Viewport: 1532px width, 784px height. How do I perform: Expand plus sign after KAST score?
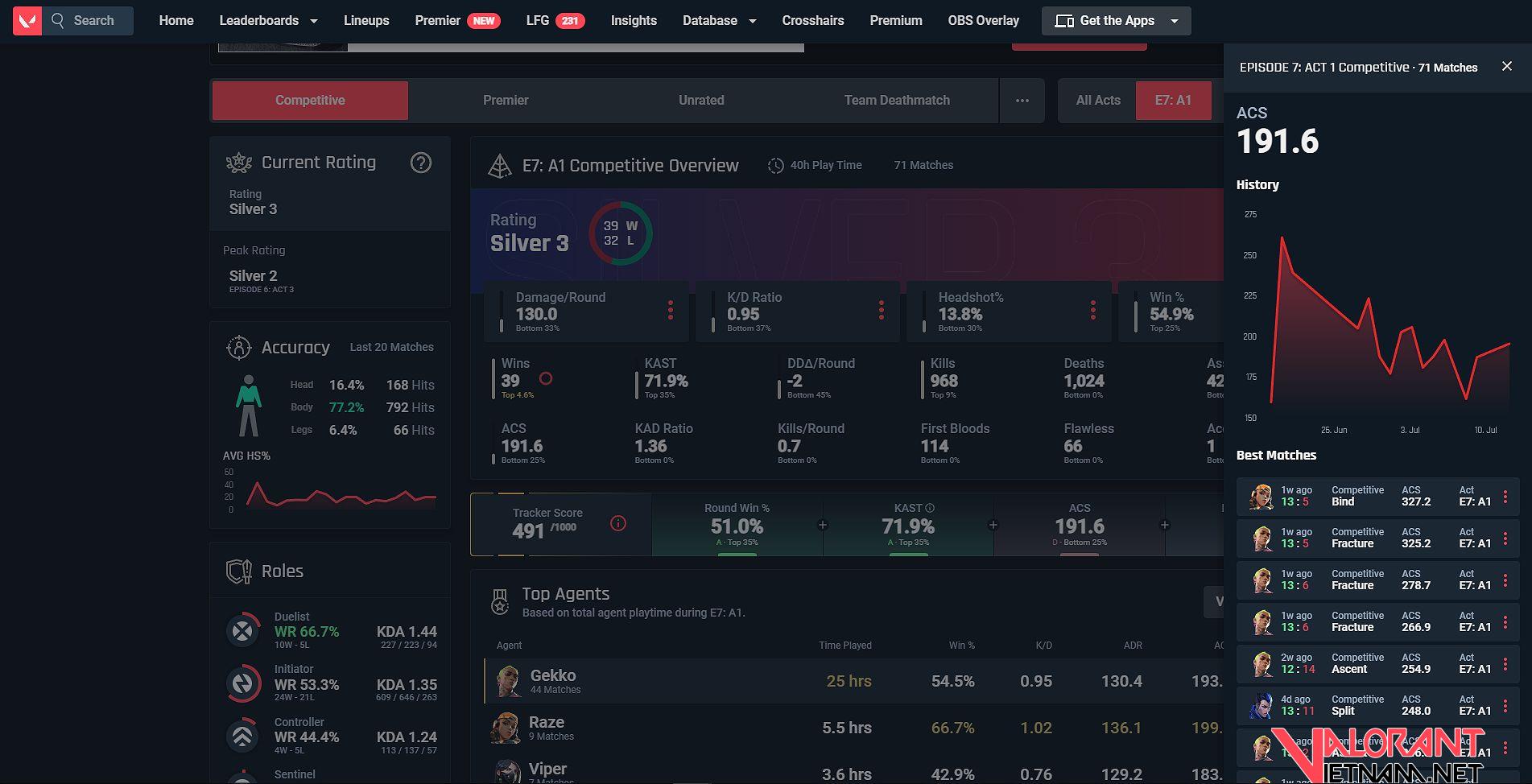tap(993, 525)
